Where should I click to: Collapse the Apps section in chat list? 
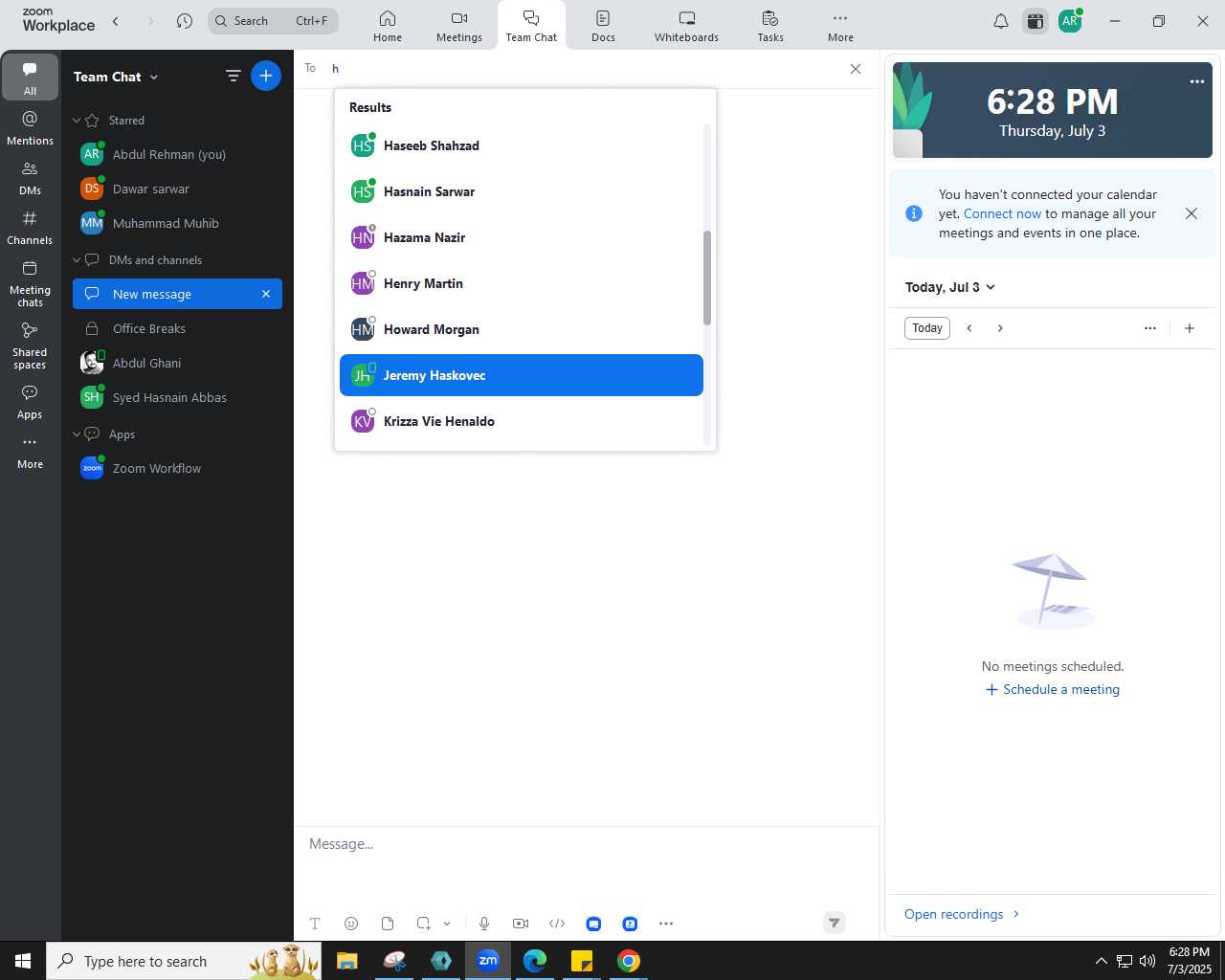(77, 434)
